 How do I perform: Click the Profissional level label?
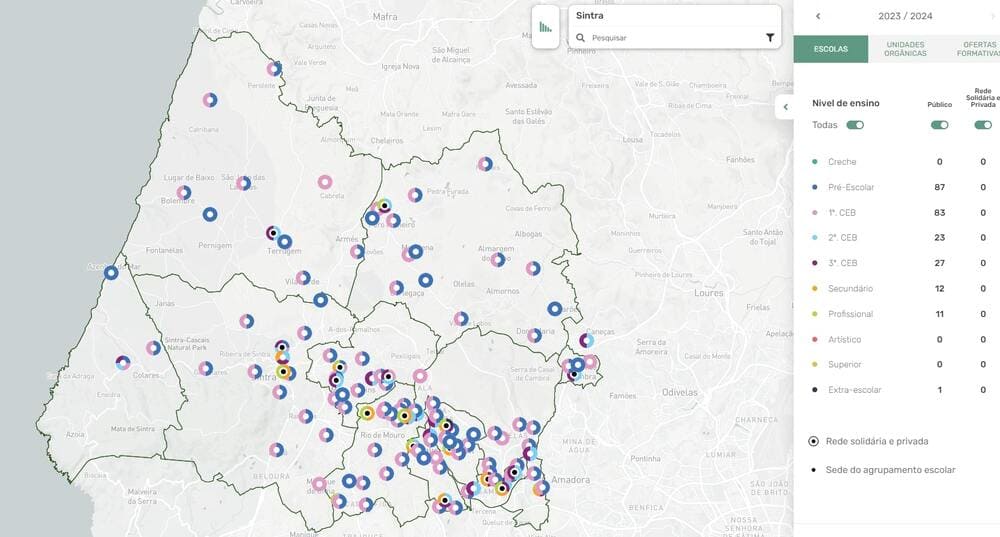(850, 314)
